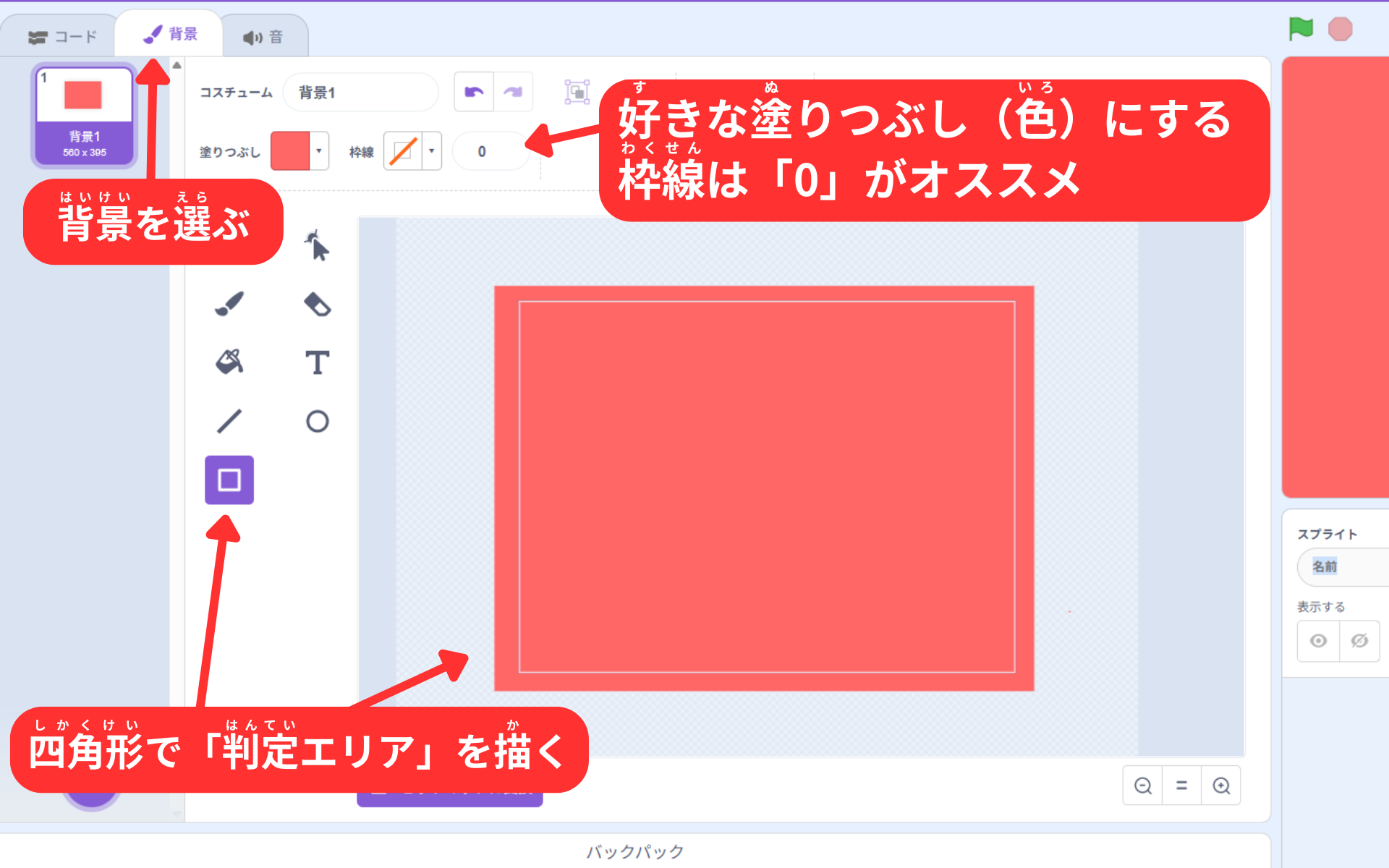Select the arrow Select tool

pyautogui.click(x=317, y=246)
